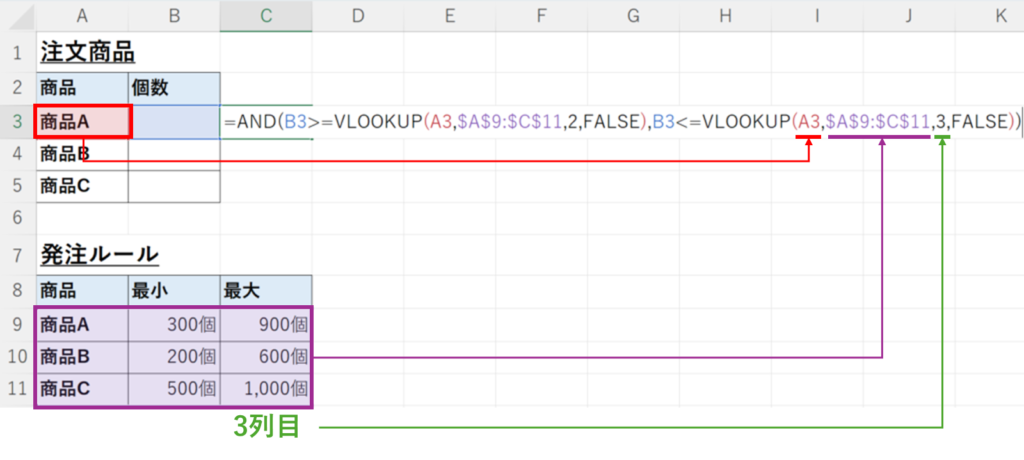Viewport: 1024px width, 460px height.
Task: Click the 注文商品 title cell
Action: point(82,52)
